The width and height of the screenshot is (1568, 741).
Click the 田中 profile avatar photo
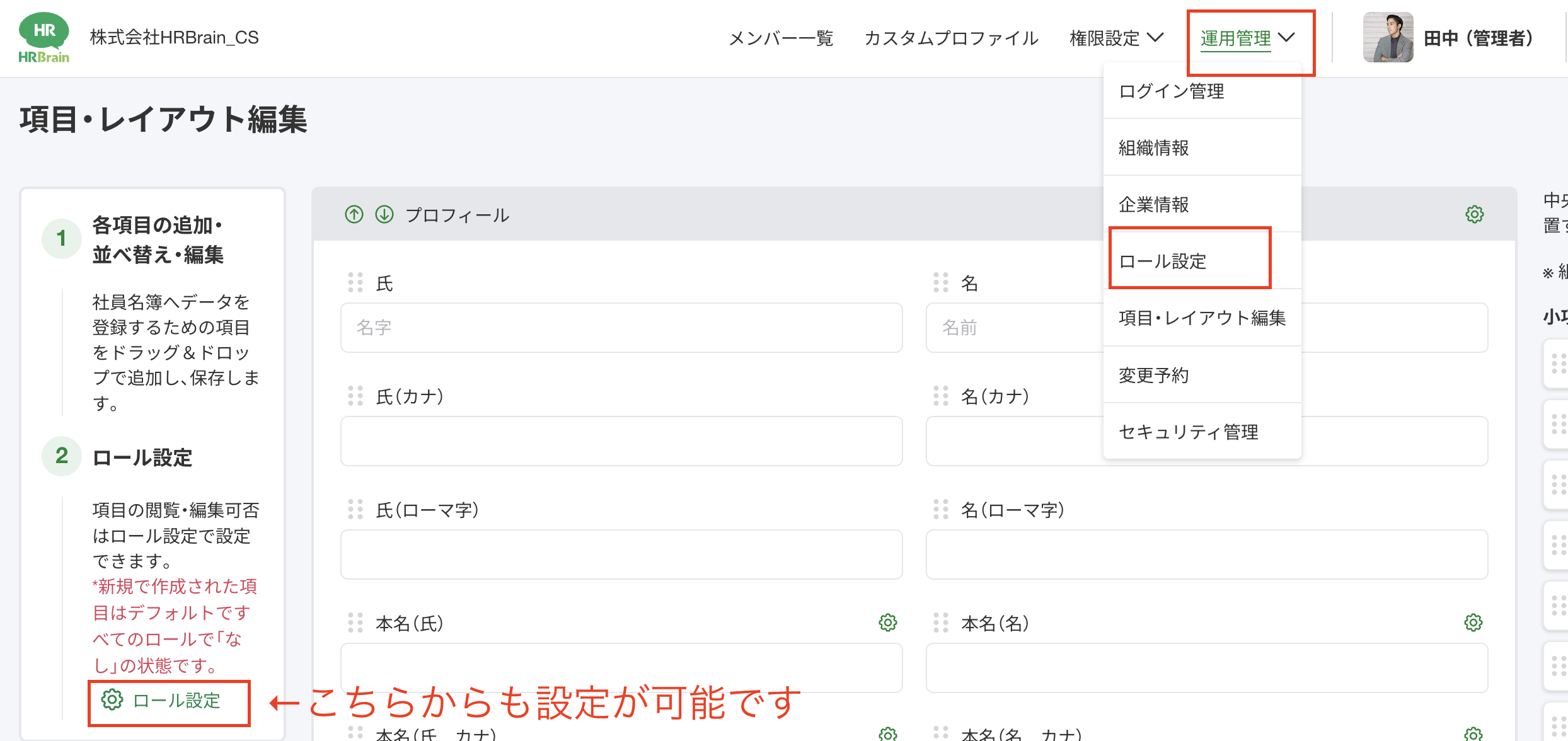point(1388,38)
